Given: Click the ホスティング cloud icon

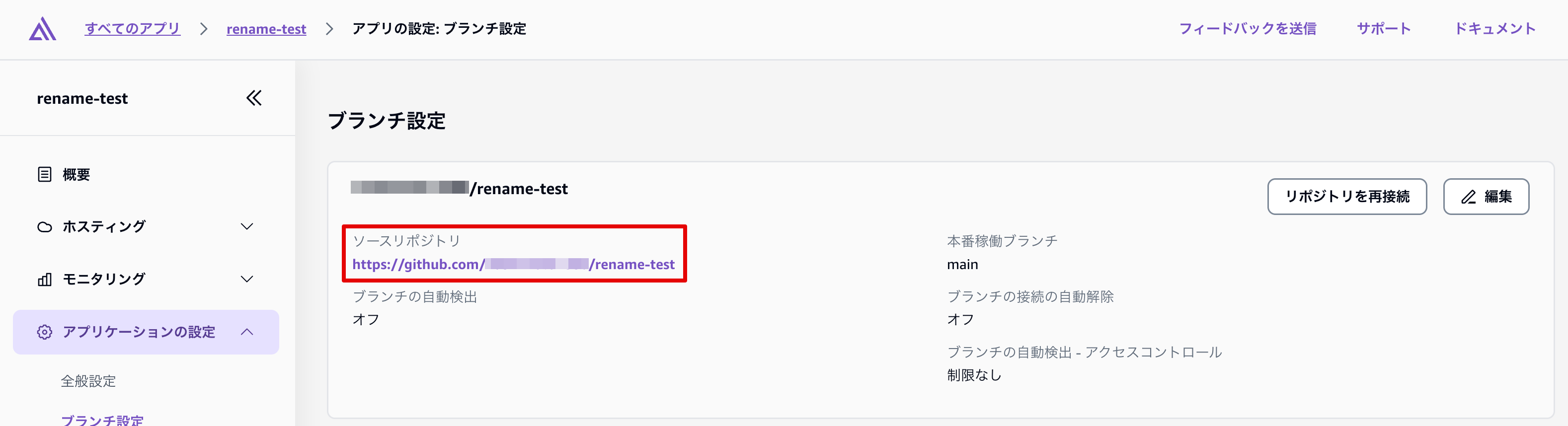Looking at the screenshot, I should tap(44, 227).
